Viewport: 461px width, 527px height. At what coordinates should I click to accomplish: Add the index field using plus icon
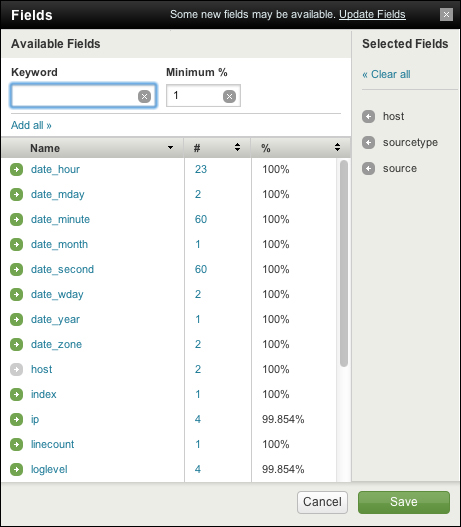pyautogui.click(x=16, y=394)
